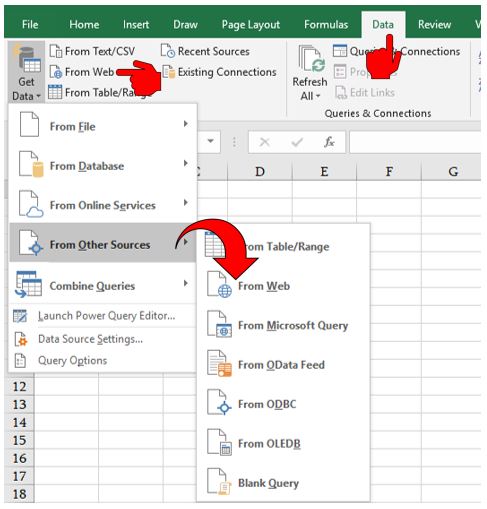487x509 pixels.
Task: Switch to the Home tab
Action: (x=84, y=24)
